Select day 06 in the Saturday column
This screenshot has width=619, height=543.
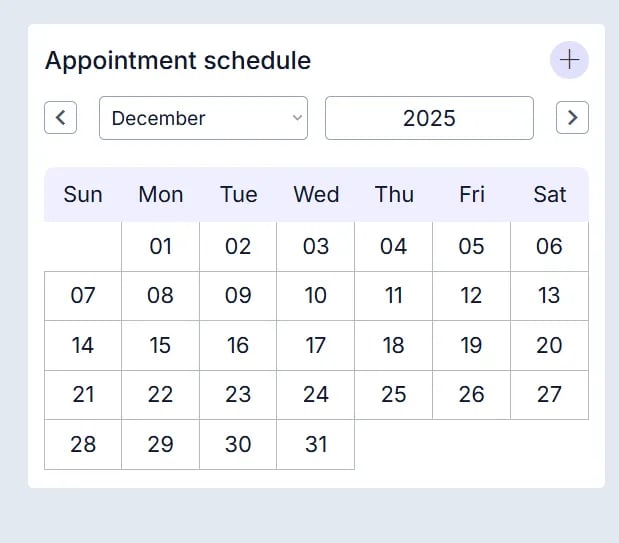click(549, 246)
